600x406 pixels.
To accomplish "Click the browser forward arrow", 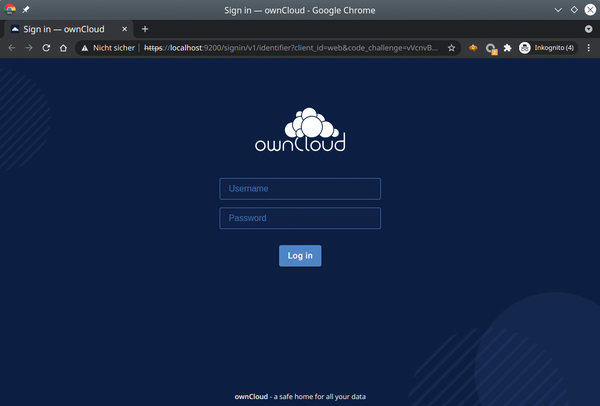I will pyautogui.click(x=29, y=48).
